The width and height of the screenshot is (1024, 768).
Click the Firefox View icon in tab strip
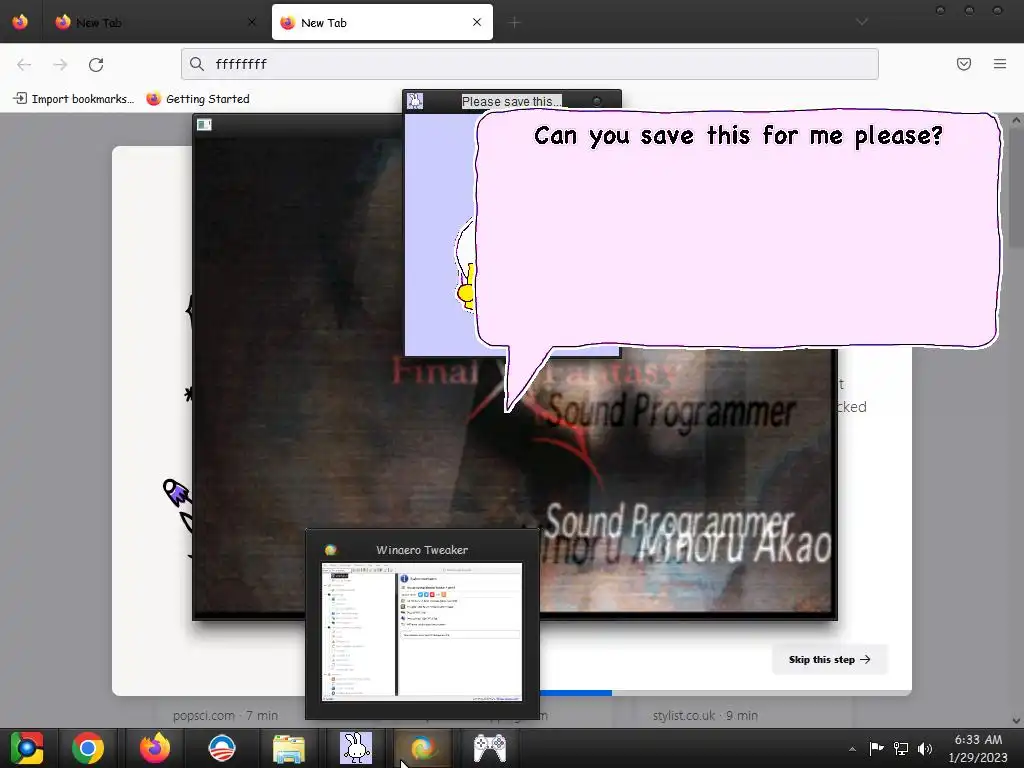pos(20,22)
